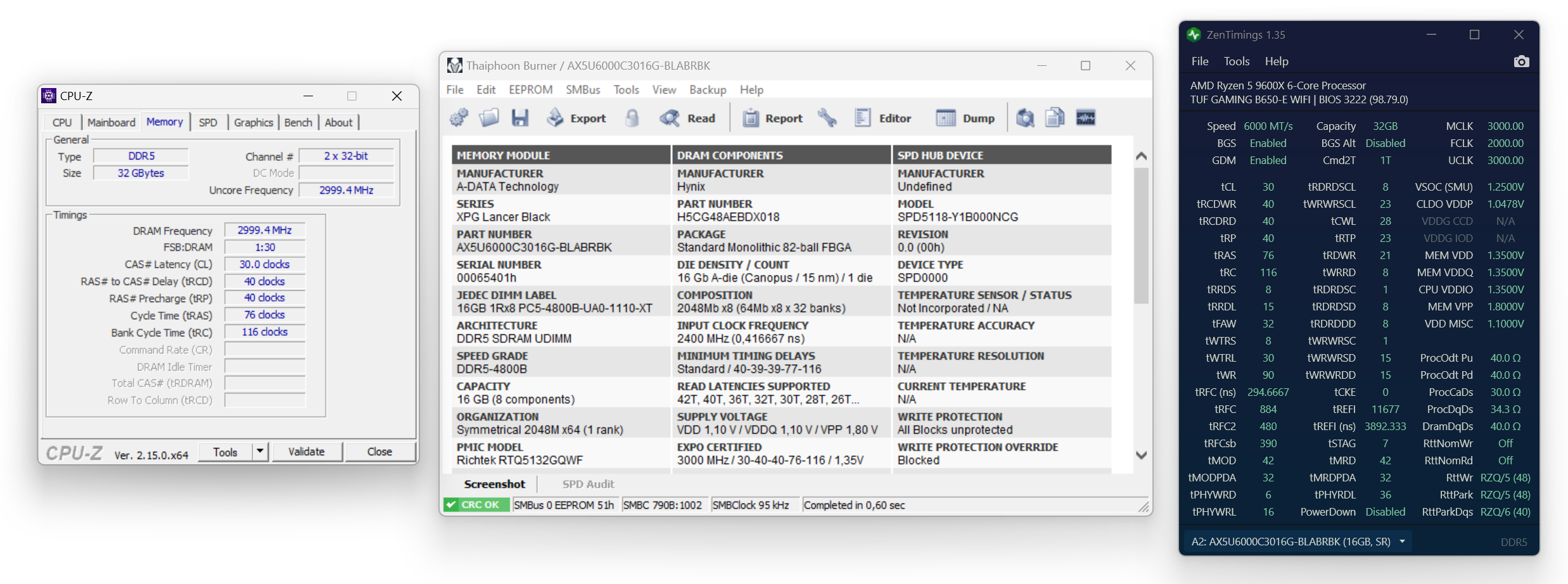Viewport: 1568px width, 584px height.
Task: Click the gears settings icon in Thaiphoon Burner
Action: [x=459, y=118]
